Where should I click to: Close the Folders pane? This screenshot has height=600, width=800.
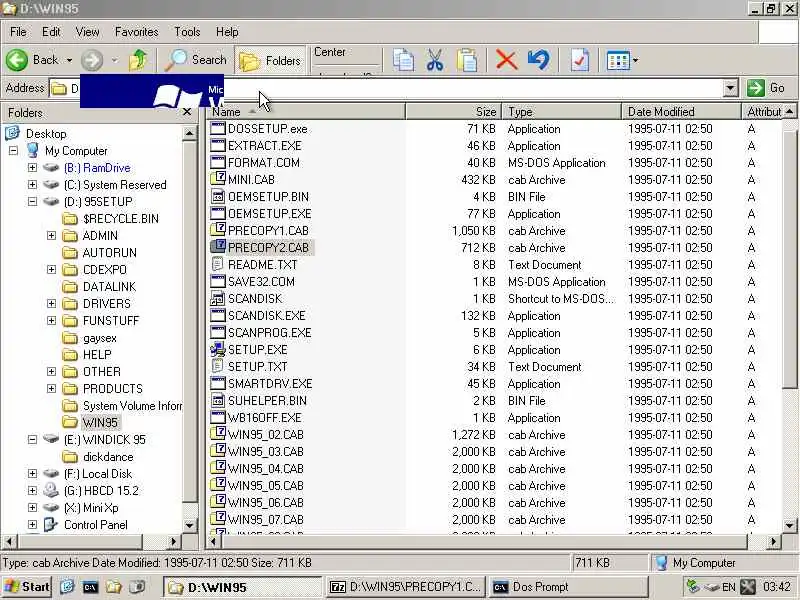pos(187,112)
